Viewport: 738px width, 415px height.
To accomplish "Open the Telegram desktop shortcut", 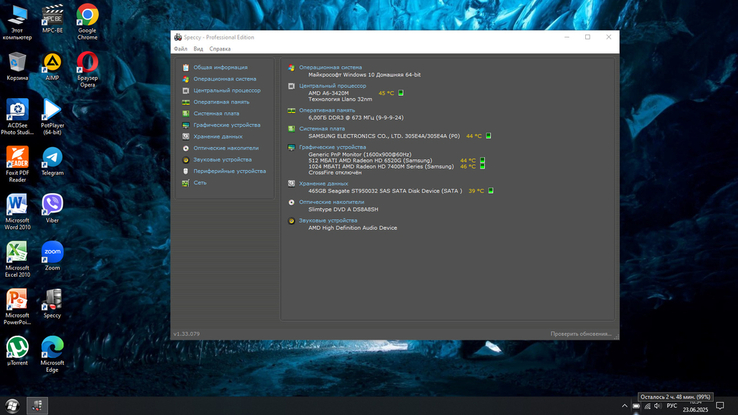I will click(52, 161).
